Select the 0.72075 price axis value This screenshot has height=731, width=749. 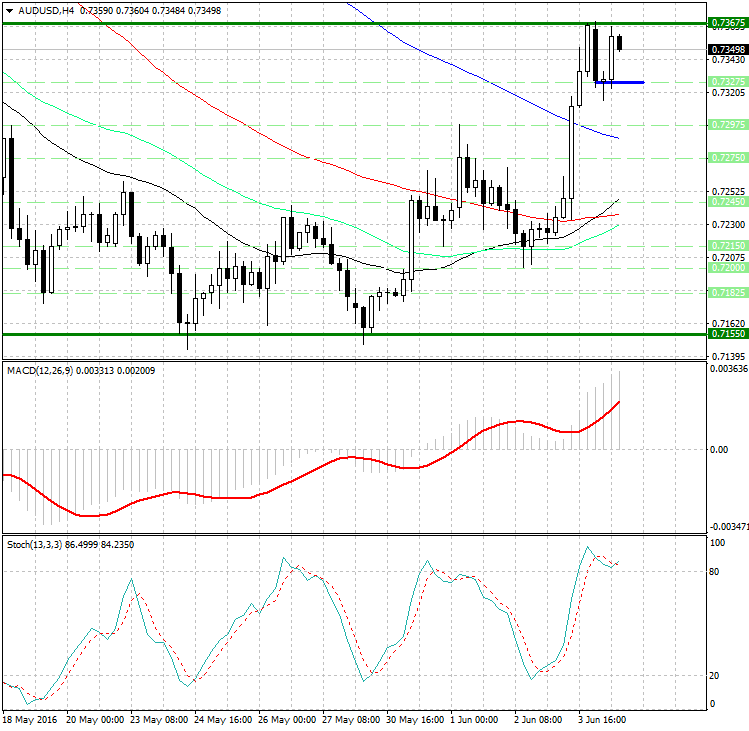point(728,258)
